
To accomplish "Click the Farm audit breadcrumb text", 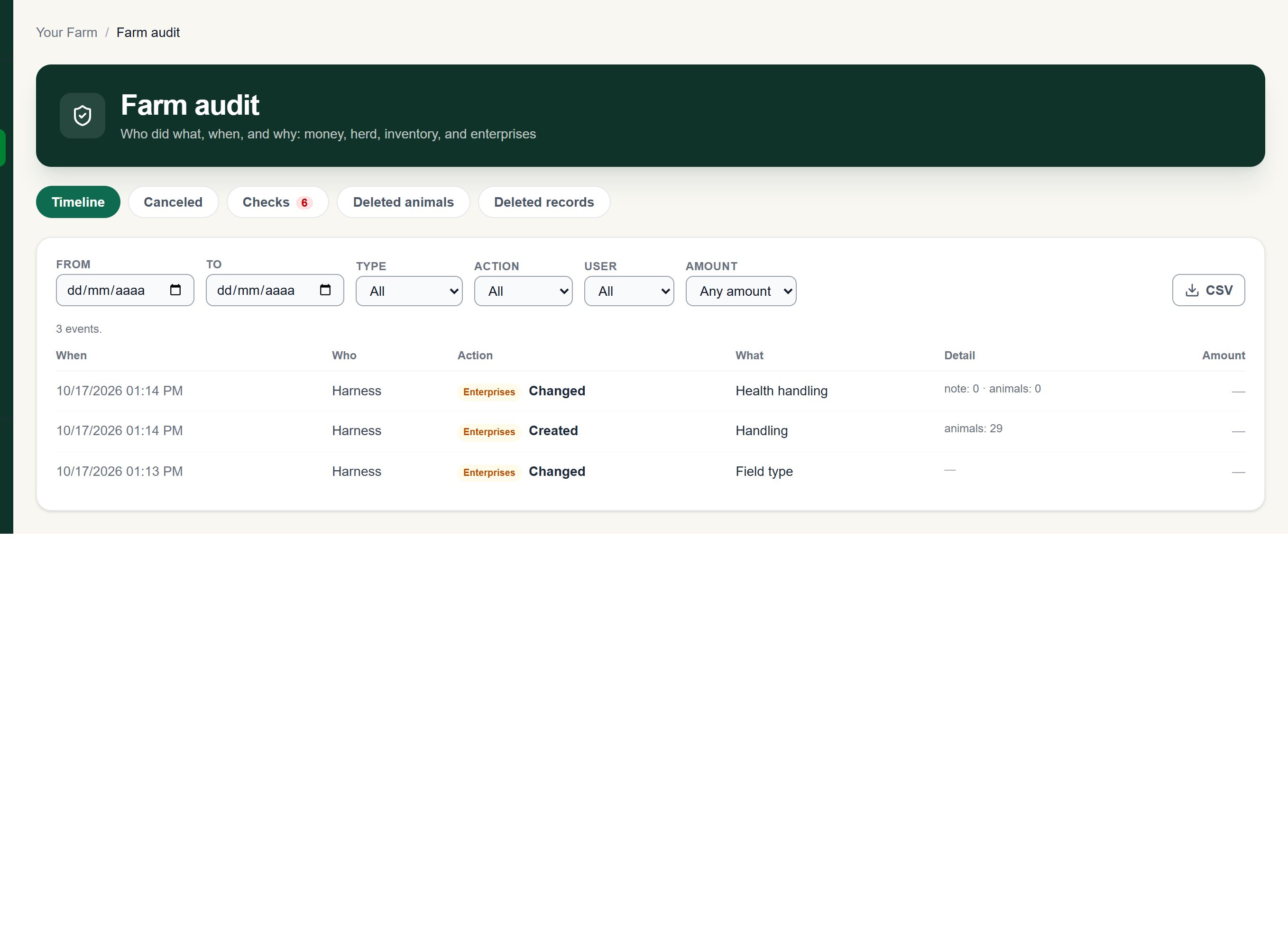I will [148, 33].
